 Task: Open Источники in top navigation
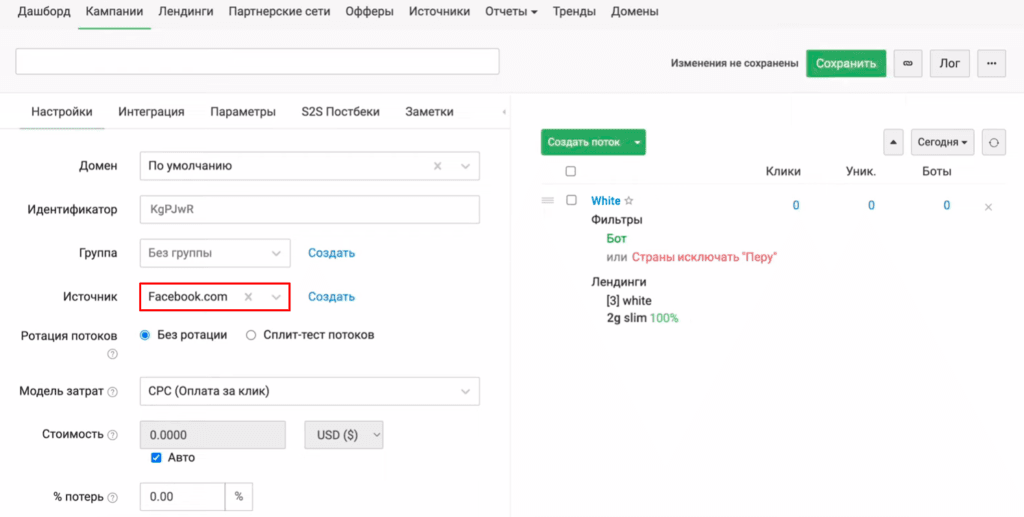point(439,12)
